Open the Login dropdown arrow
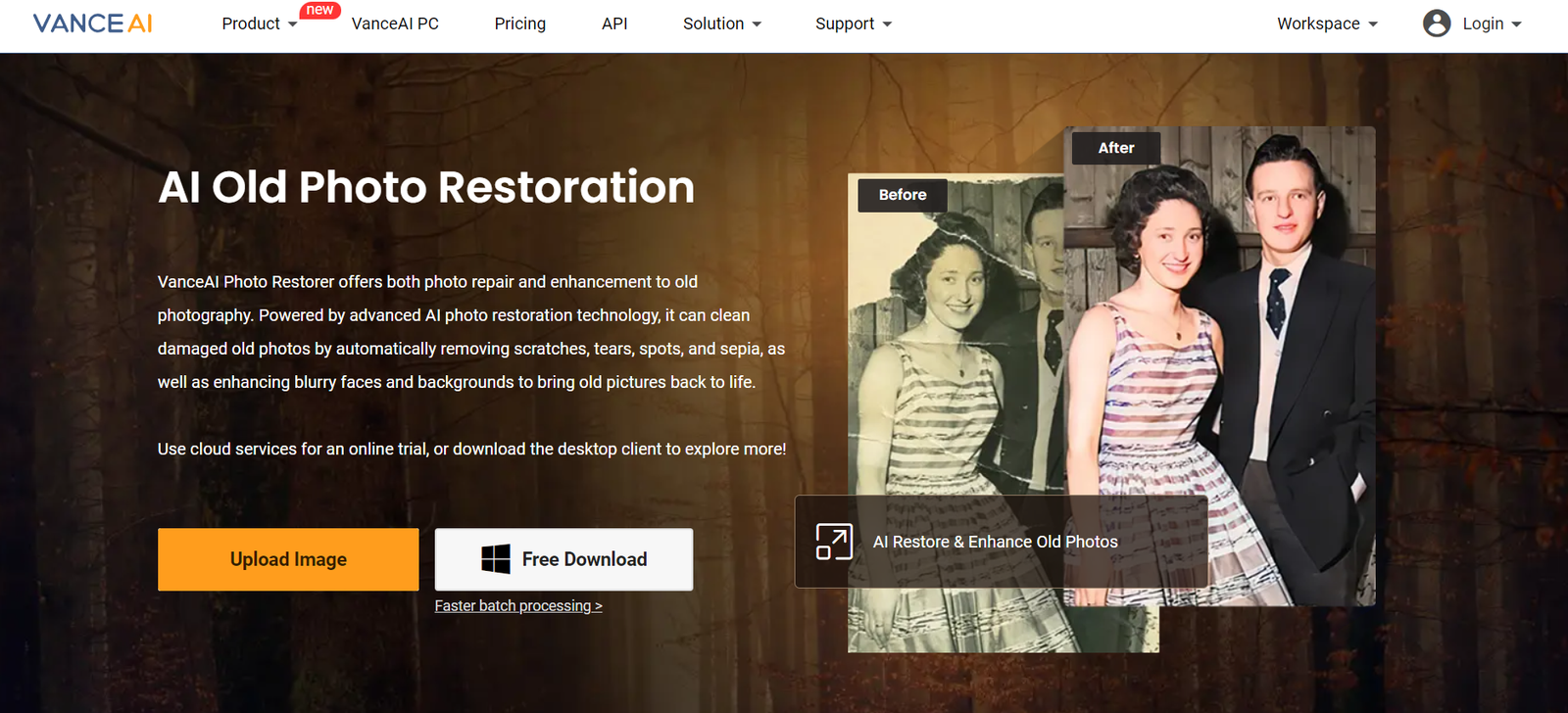Image resolution: width=1568 pixels, height=713 pixels. pos(1516,24)
